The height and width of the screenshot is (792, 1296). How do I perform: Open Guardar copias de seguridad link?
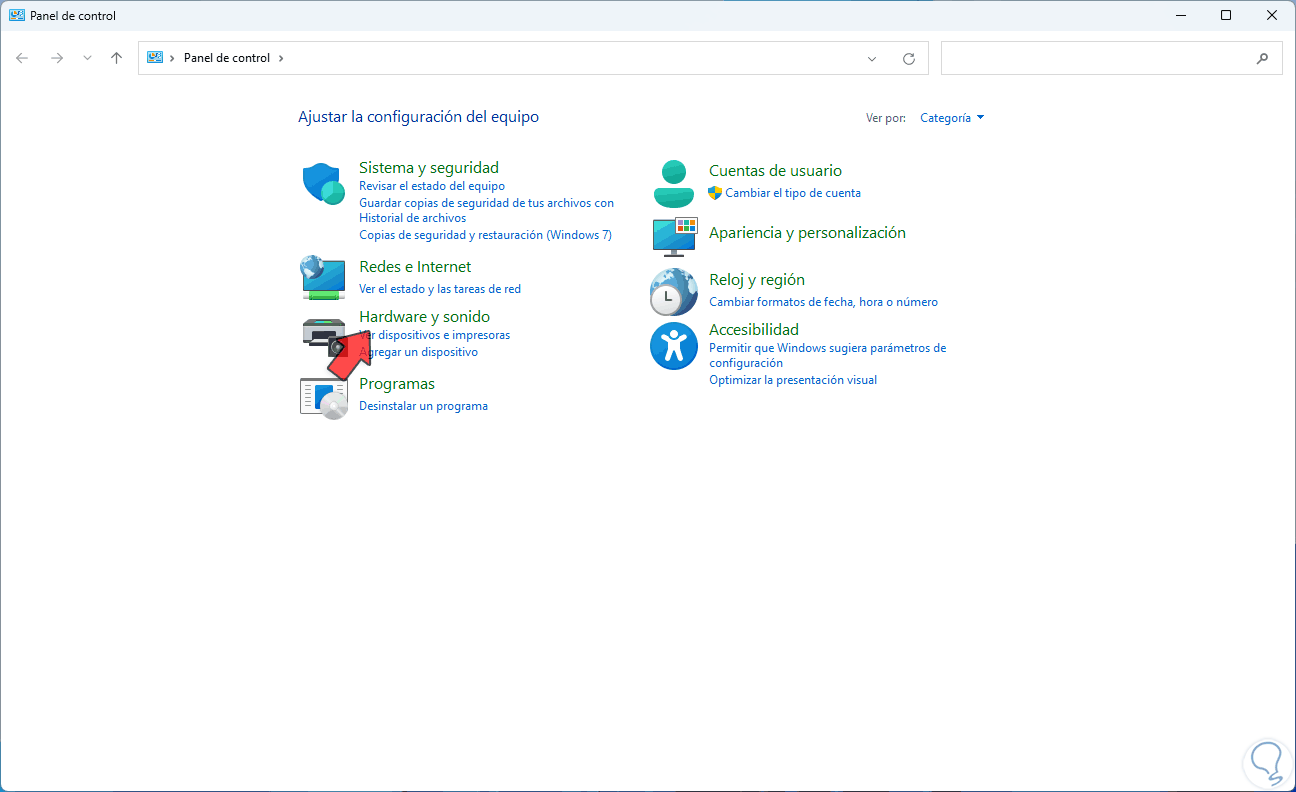(486, 210)
